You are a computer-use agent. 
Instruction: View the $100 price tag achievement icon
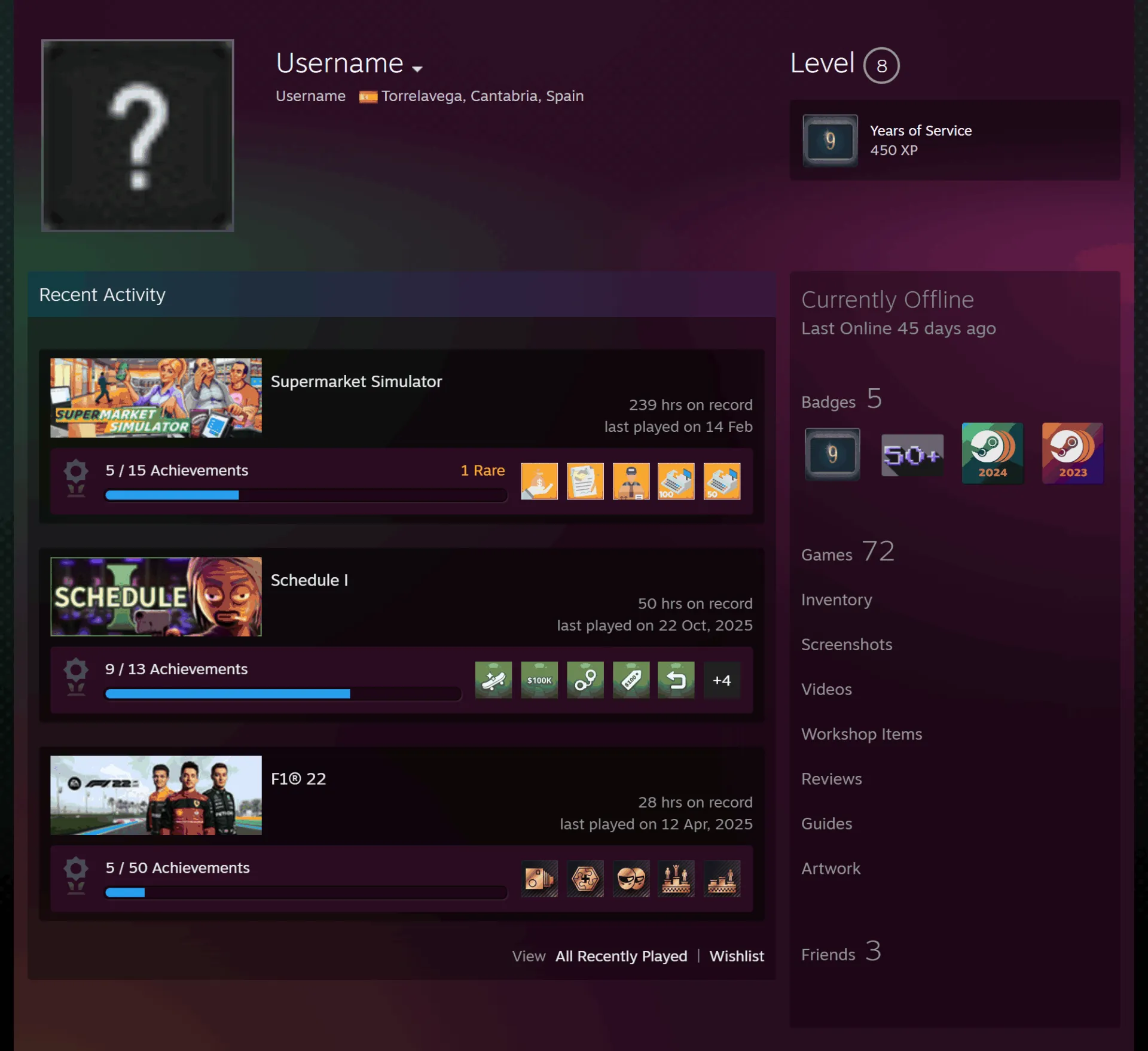click(x=631, y=680)
